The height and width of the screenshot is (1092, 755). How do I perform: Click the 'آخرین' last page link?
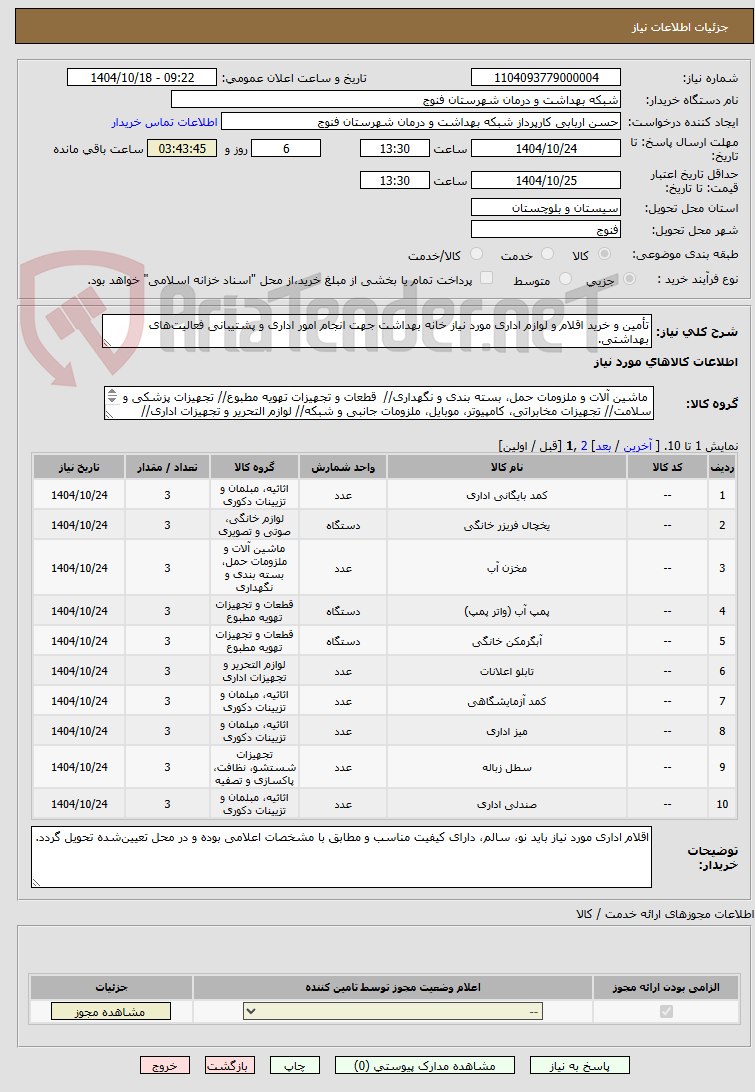637,446
